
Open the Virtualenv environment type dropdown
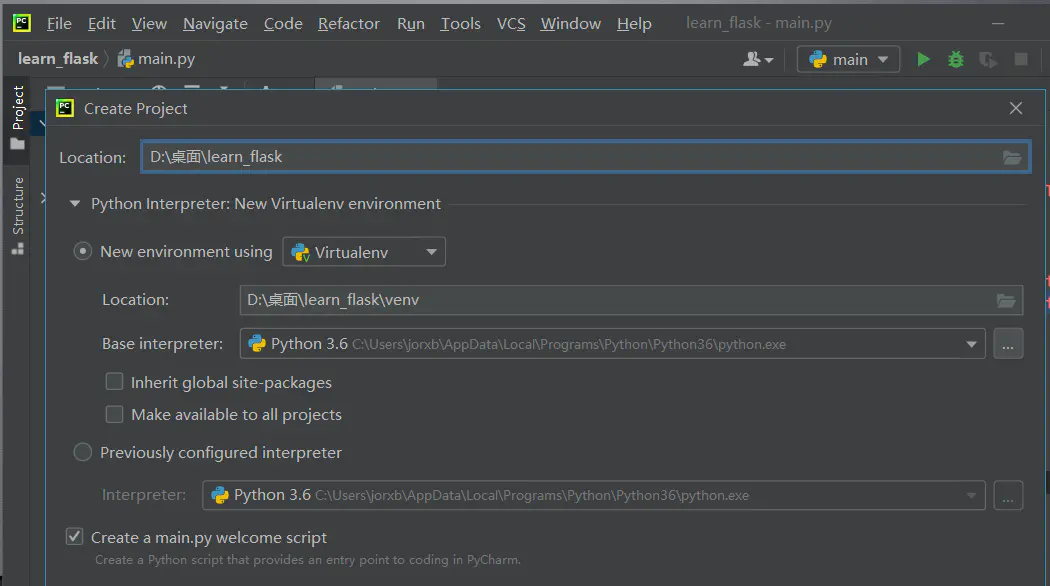coord(364,252)
